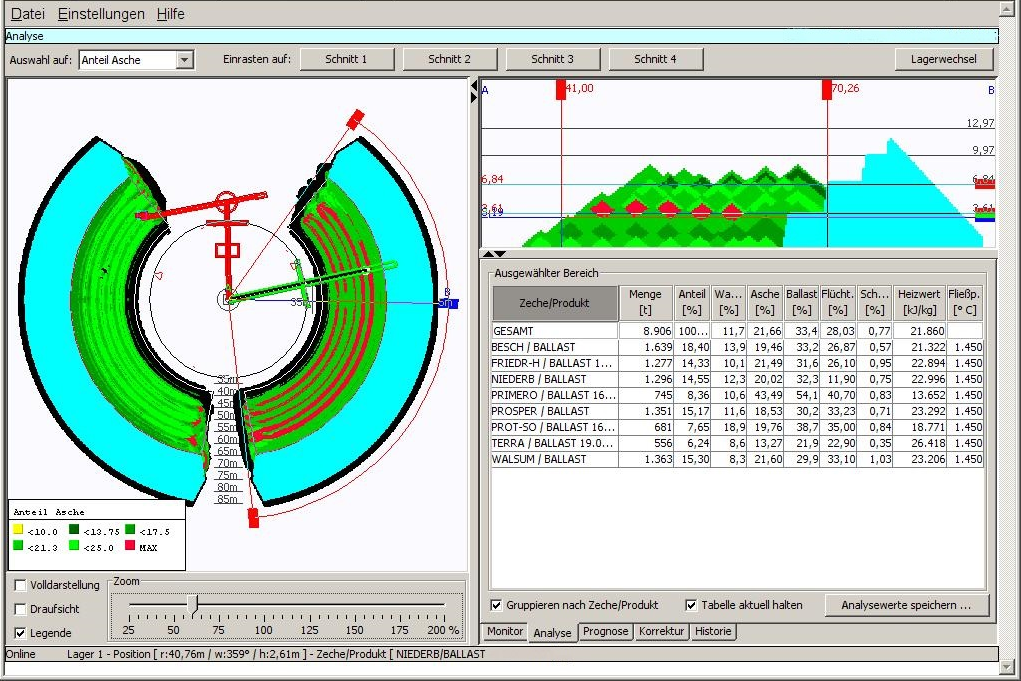Click the Asche [%] column header
The width and height of the screenshot is (1021, 681).
[x=765, y=303]
